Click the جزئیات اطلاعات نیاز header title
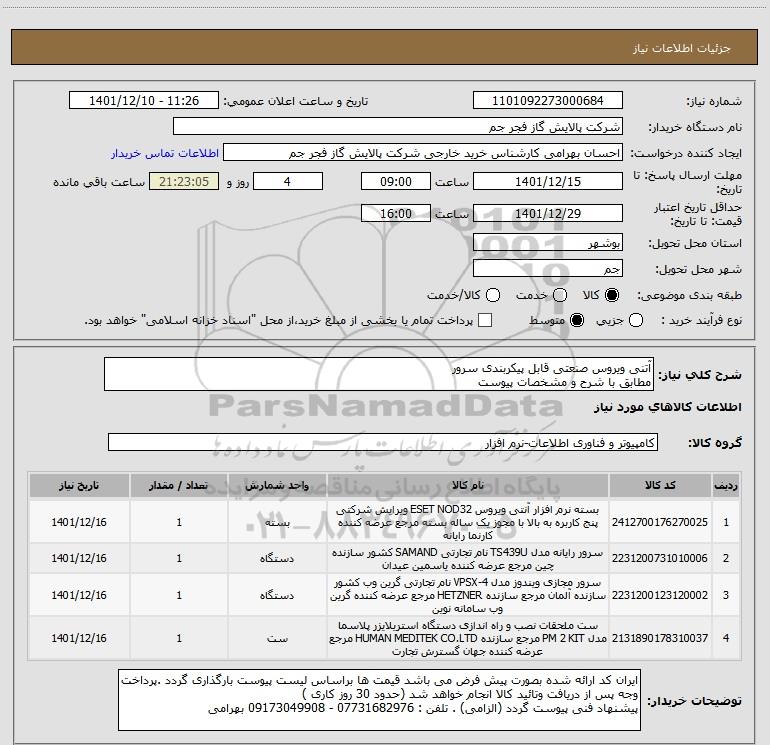The width and height of the screenshot is (770, 745). pyautogui.click(x=682, y=48)
